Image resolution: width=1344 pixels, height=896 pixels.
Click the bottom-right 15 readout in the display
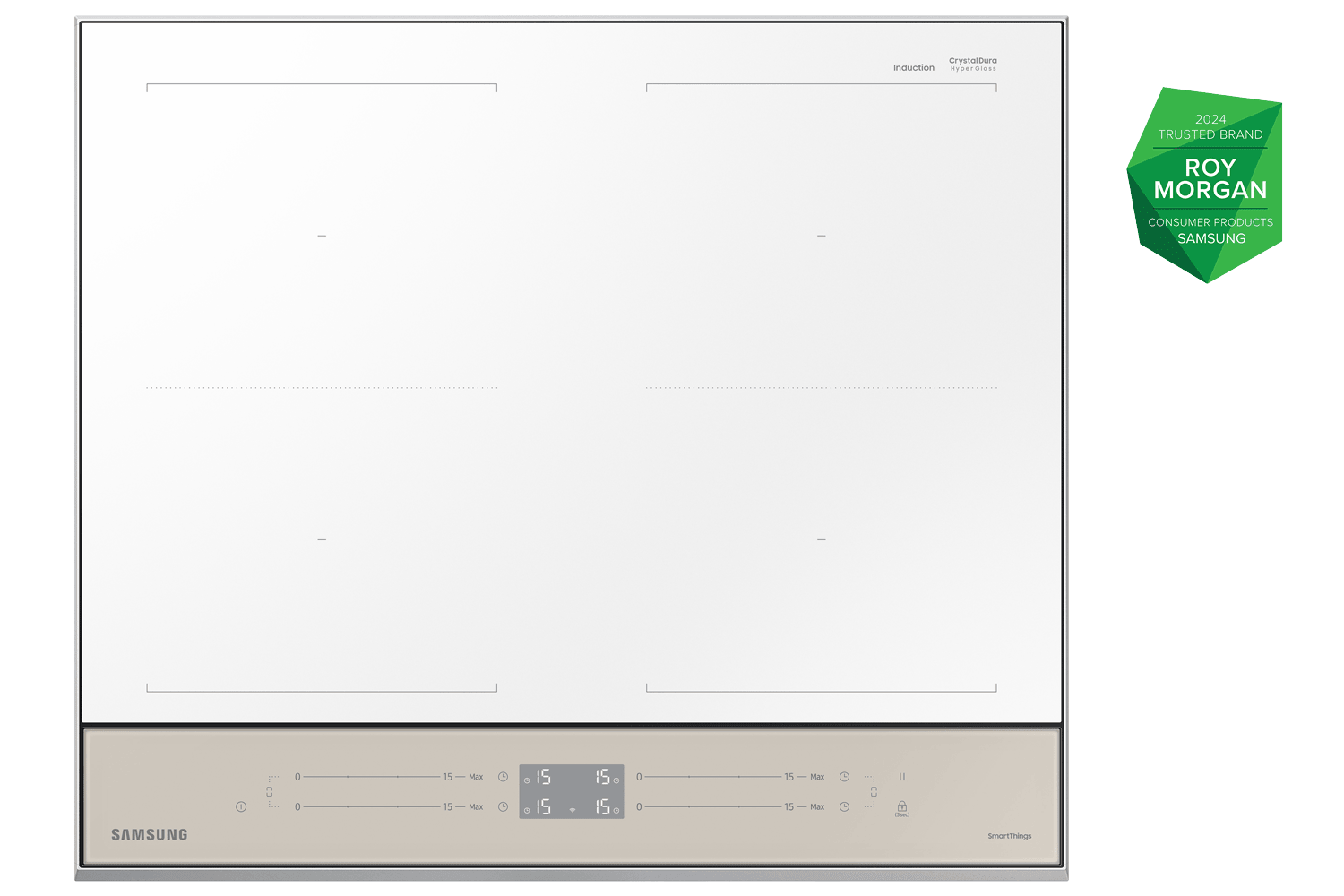coord(602,807)
